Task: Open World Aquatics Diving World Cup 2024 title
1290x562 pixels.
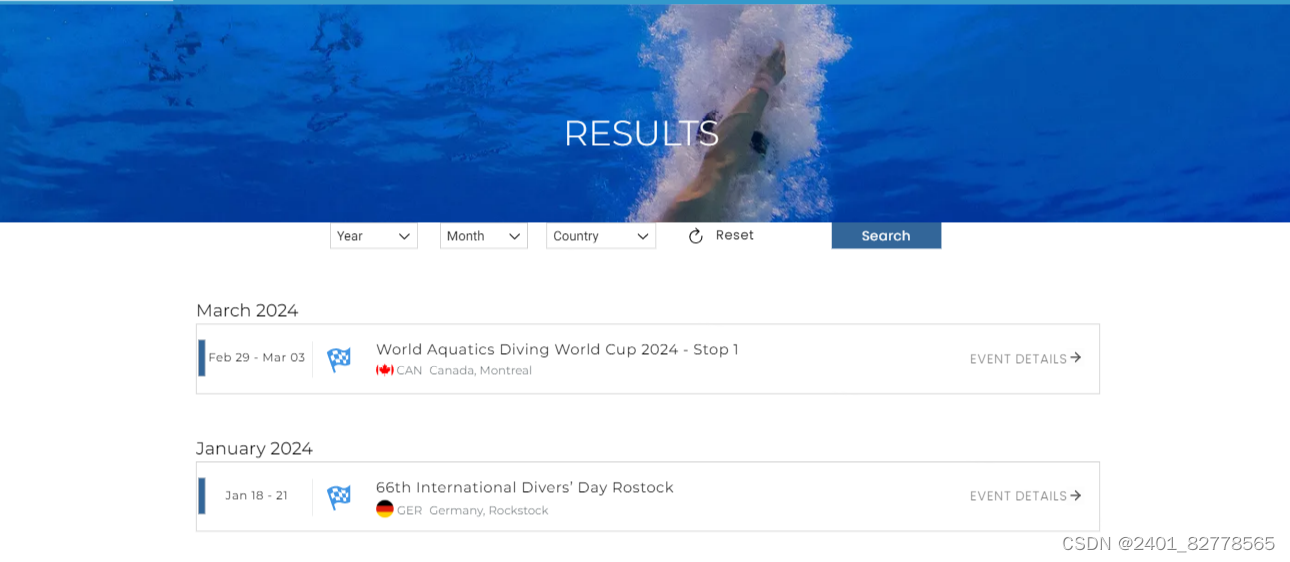Action: pyautogui.click(x=557, y=349)
